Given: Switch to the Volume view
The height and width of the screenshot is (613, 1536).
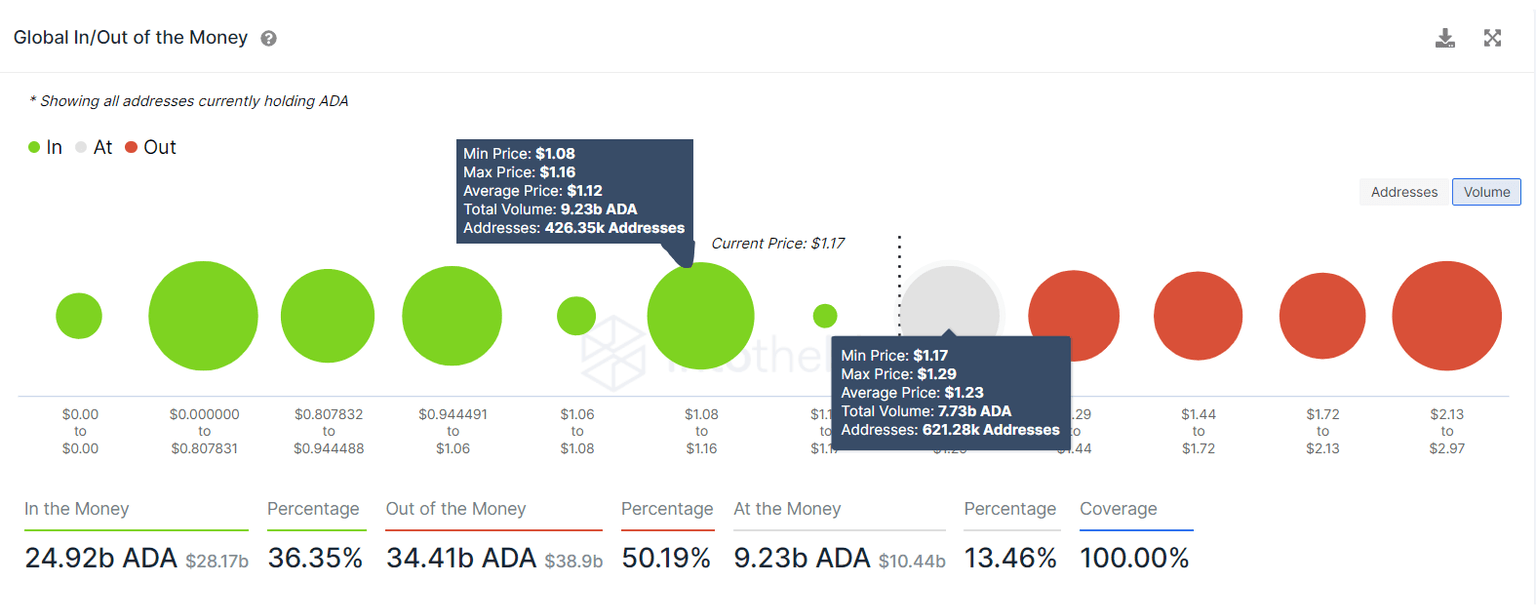Looking at the screenshot, I should (x=1486, y=192).
